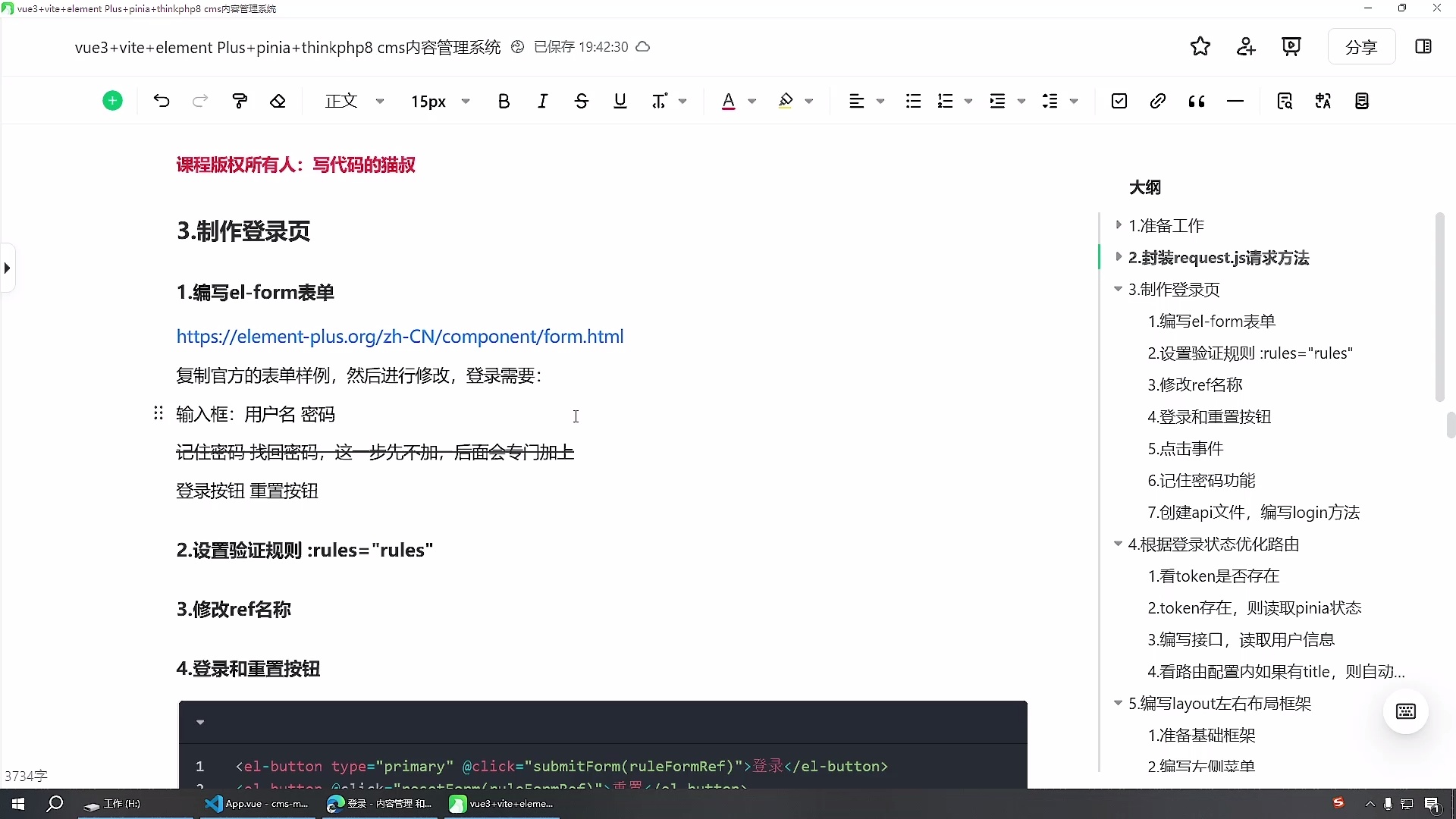Favorite document with the star icon
Screen dimensions: 1456x819
point(1200,46)
